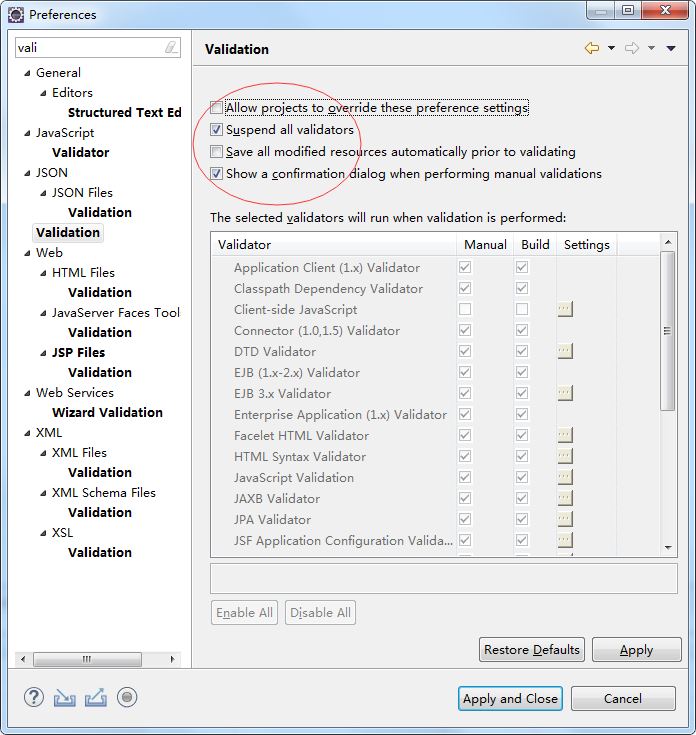Viewport: 696px width, 735px height.
Task: Select Validator under JavaScript
Action: click(x=81, y=152)
